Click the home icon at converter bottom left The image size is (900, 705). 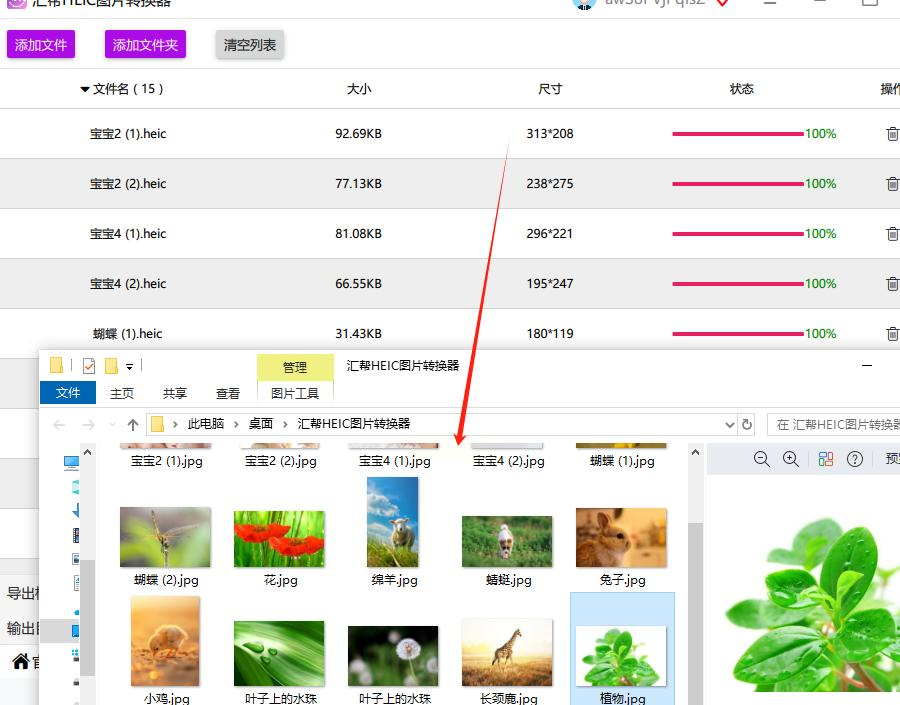coord(21,661)
